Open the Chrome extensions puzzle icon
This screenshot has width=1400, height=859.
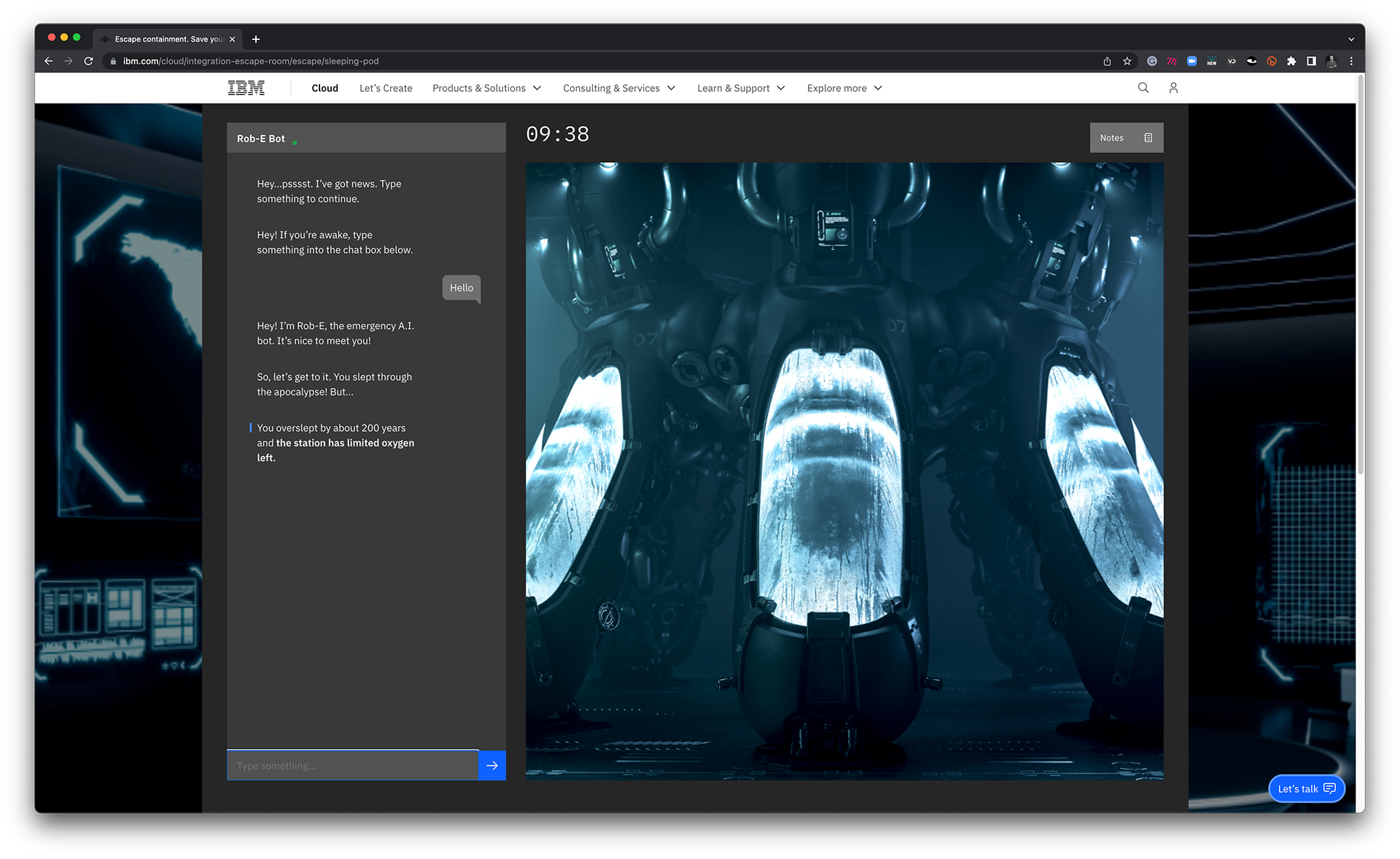click(x=1291, y=61)
